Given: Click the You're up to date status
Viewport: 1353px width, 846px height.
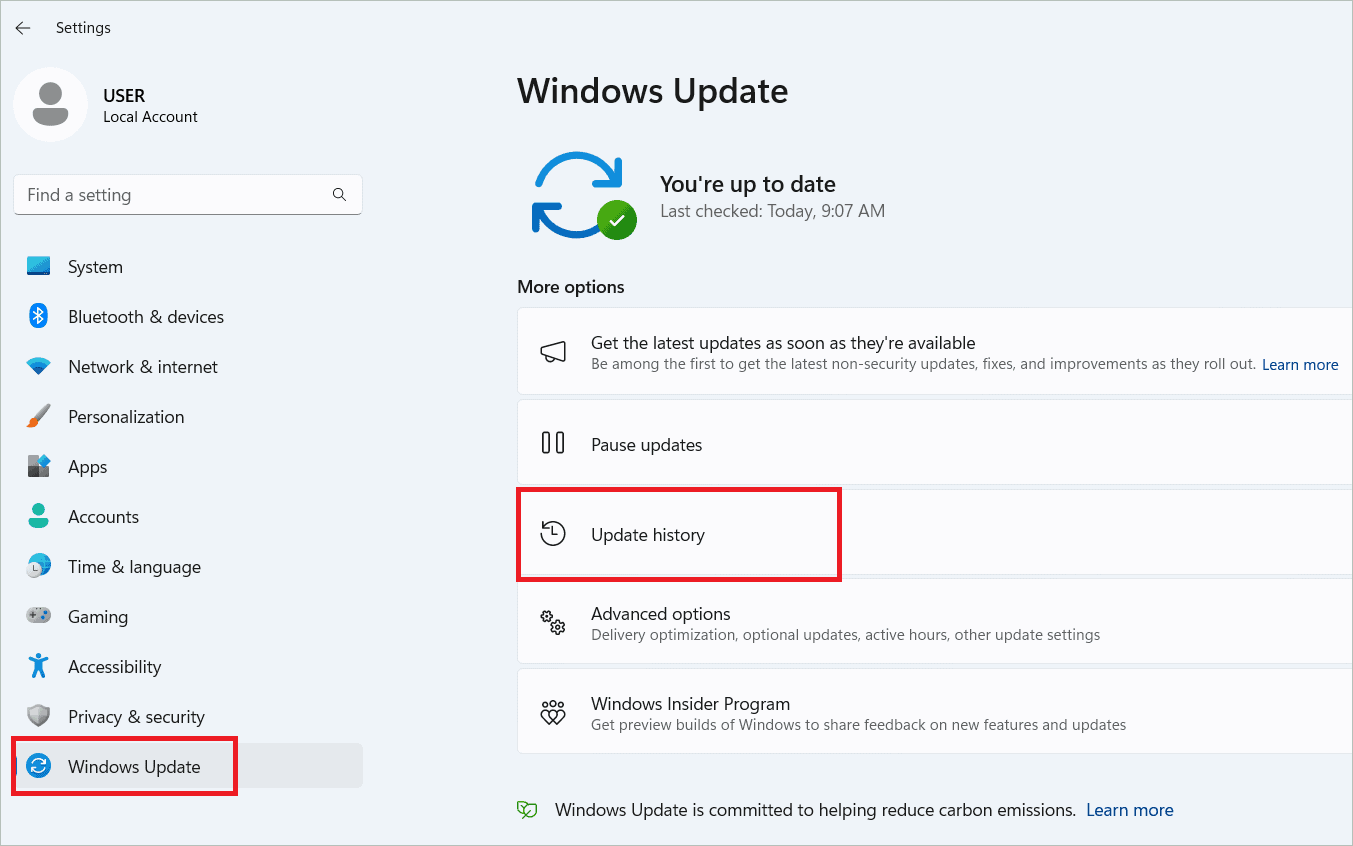Looking at the screenshot, I should pyautogui.click(x=748, y=184).
